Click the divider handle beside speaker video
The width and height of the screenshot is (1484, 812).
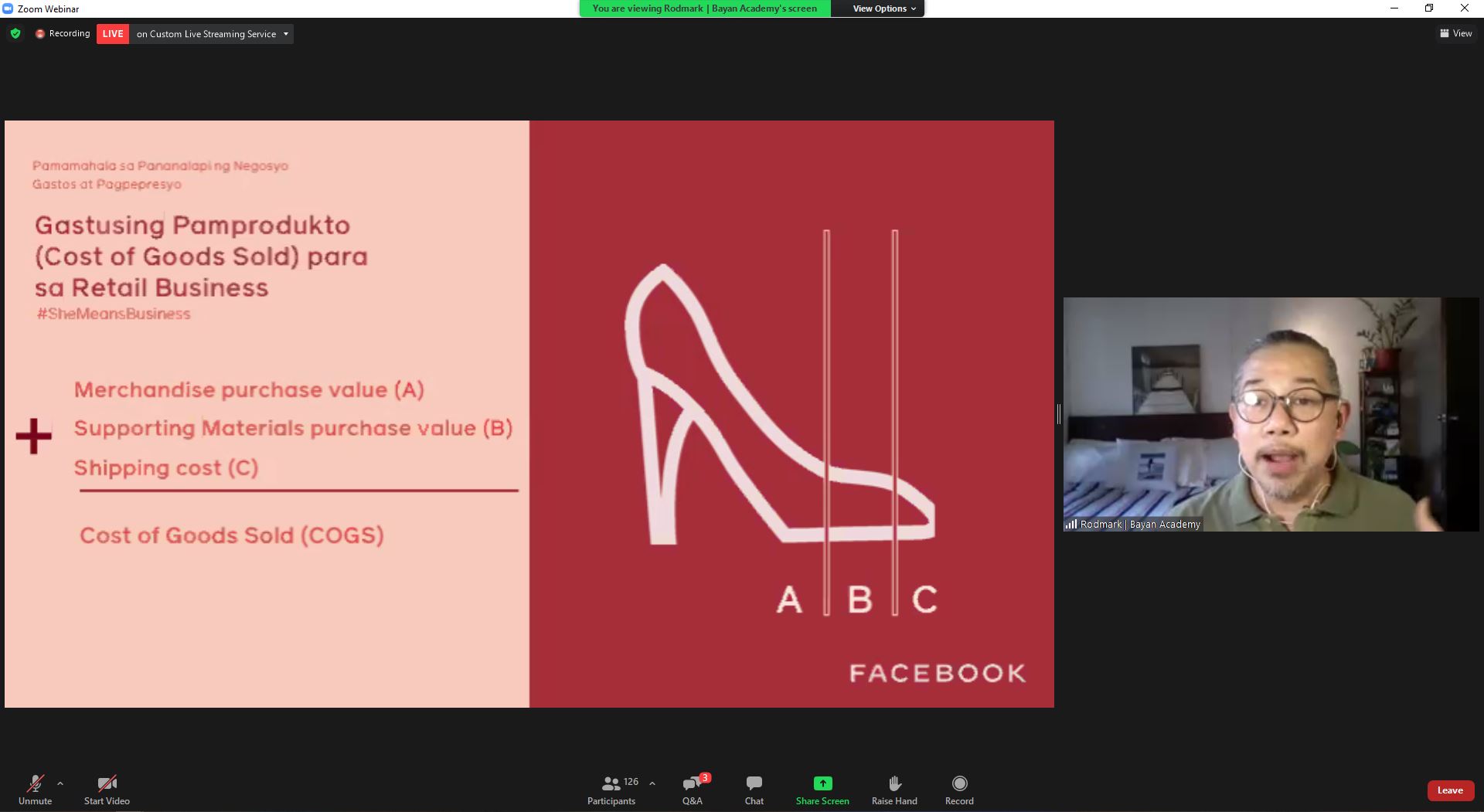[x=1059, y=414]
